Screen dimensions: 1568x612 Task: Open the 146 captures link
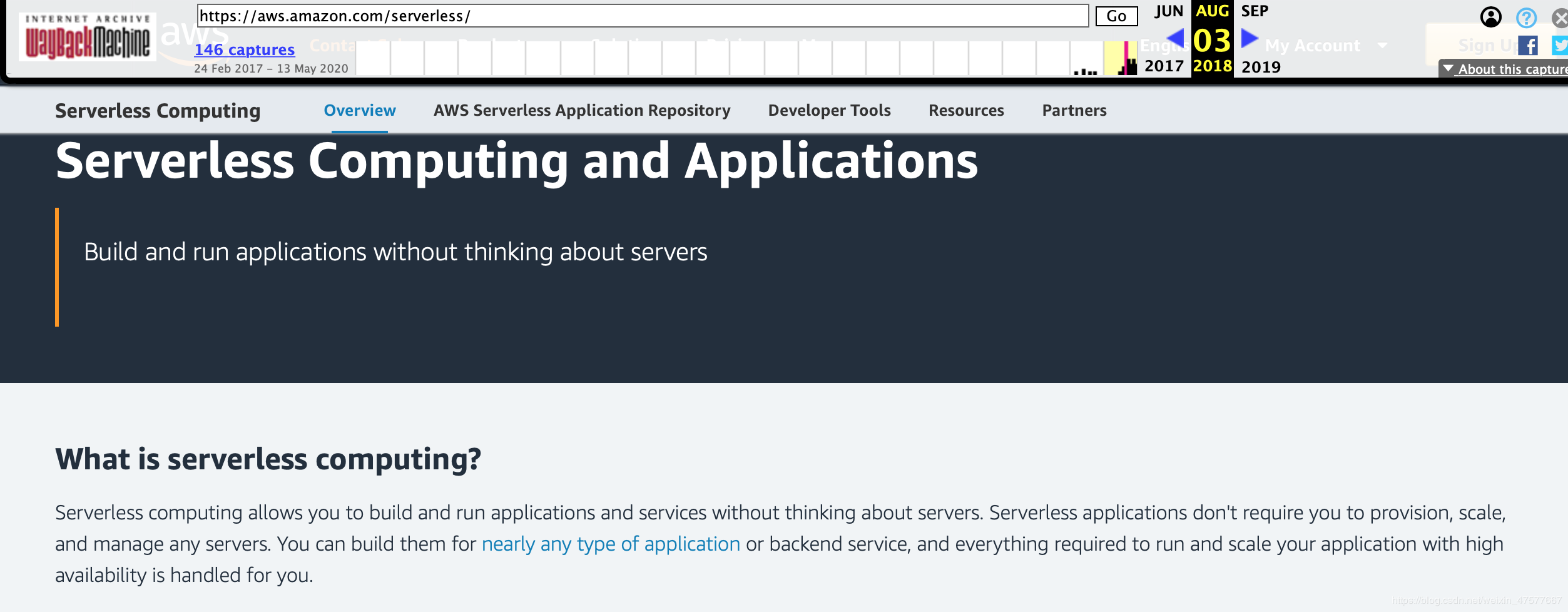click(244, 49)
